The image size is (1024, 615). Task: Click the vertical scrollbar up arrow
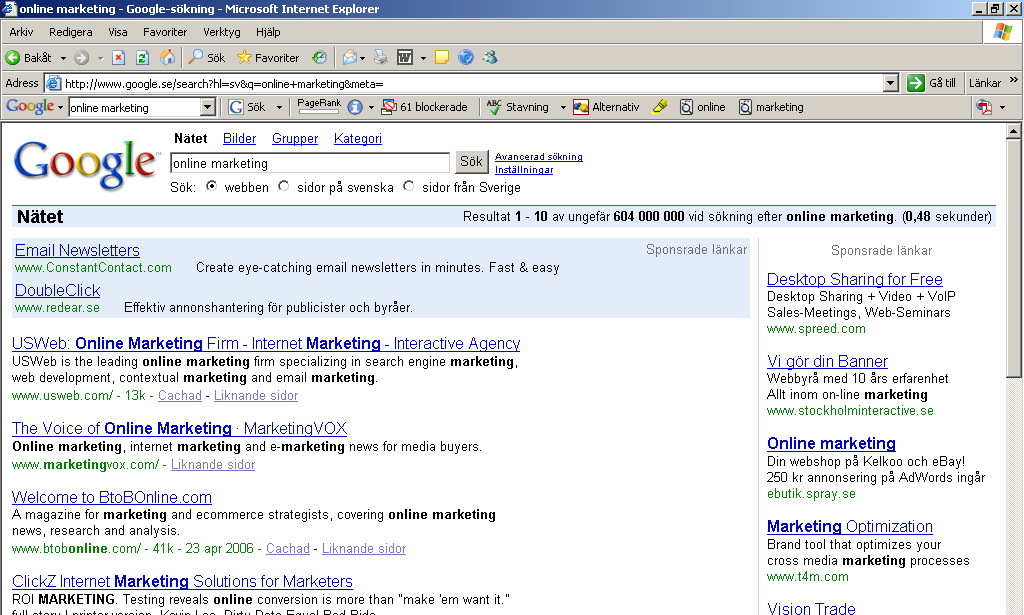tap(1013, 131)
